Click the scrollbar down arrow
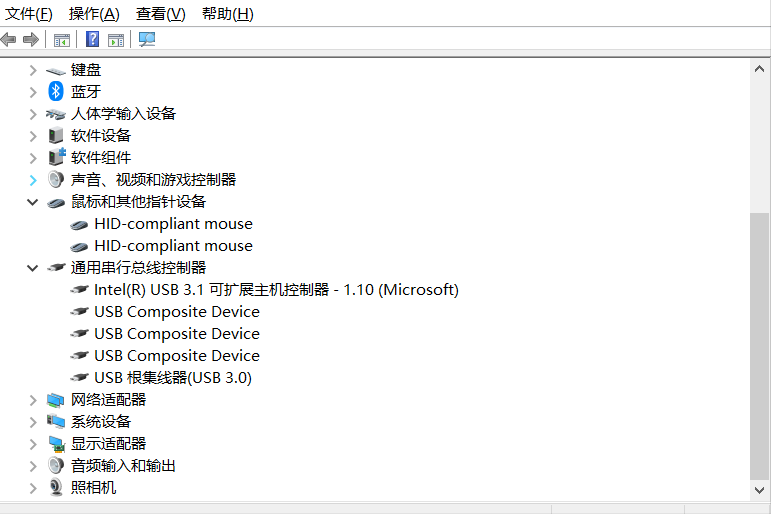 click(759, 490)
